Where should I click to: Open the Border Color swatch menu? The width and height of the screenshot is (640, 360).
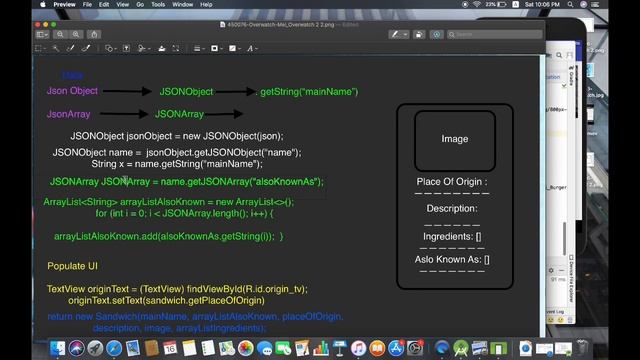(216, 49)
